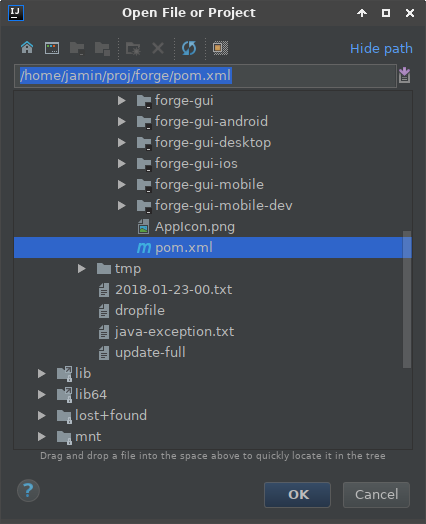Click the Module directory toolbar icon
Viewport: 426px width, 524px height.
coord(102,48)
